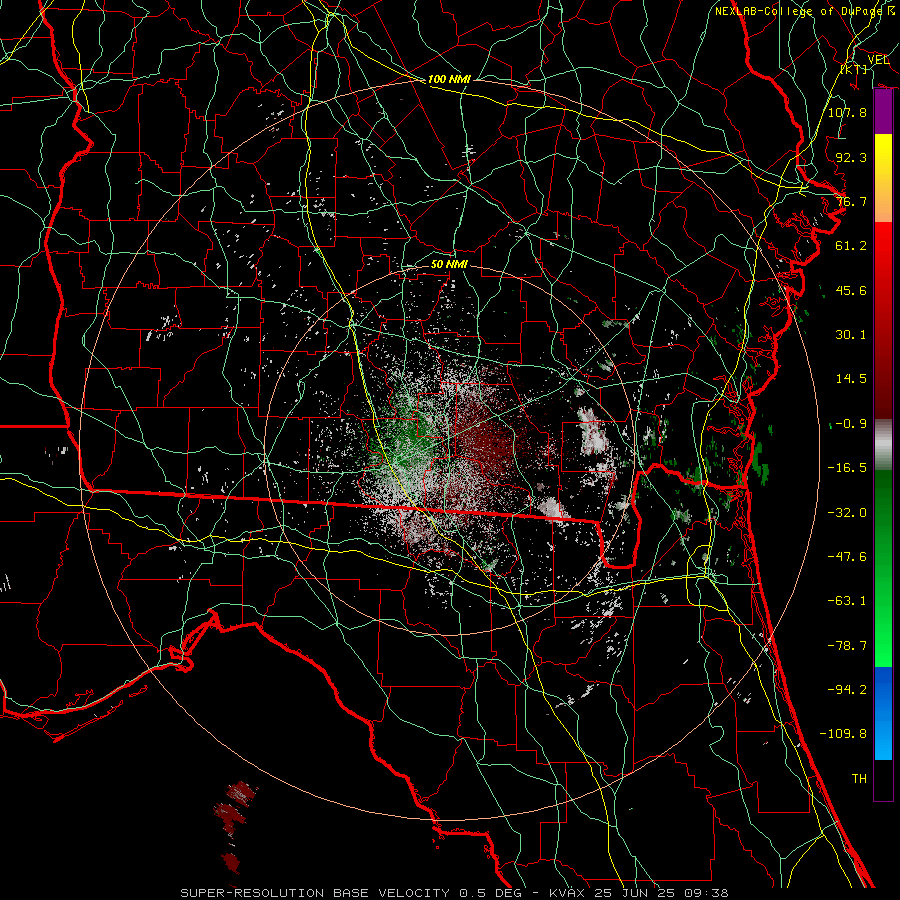Click the 76.7 velocity legend value

pos(851,201)
